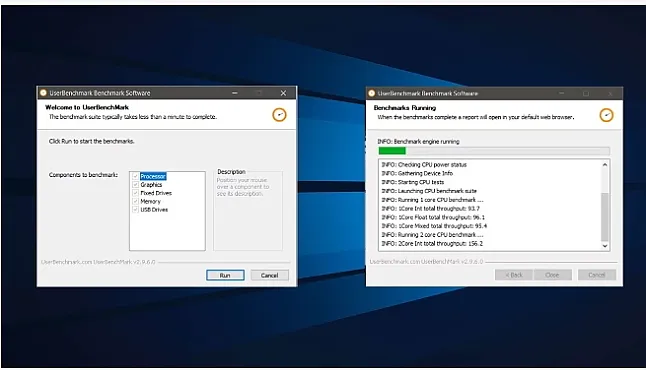Select log line 'Starting CPU tests'
This screenshot has width=646, height=370.
pyautogui.click(x=412, y=182)
